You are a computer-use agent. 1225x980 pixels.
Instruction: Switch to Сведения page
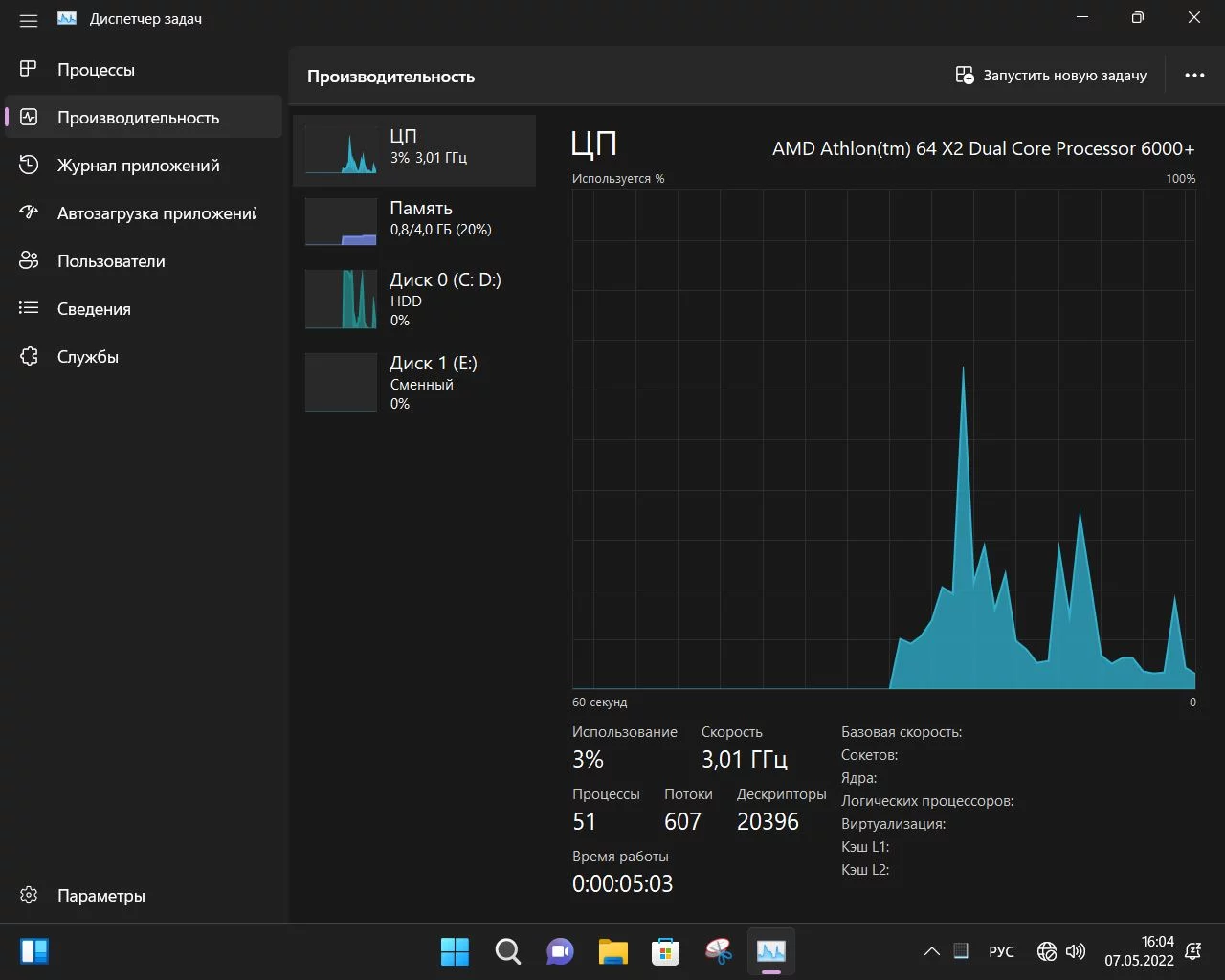click(x=144, y=308)
